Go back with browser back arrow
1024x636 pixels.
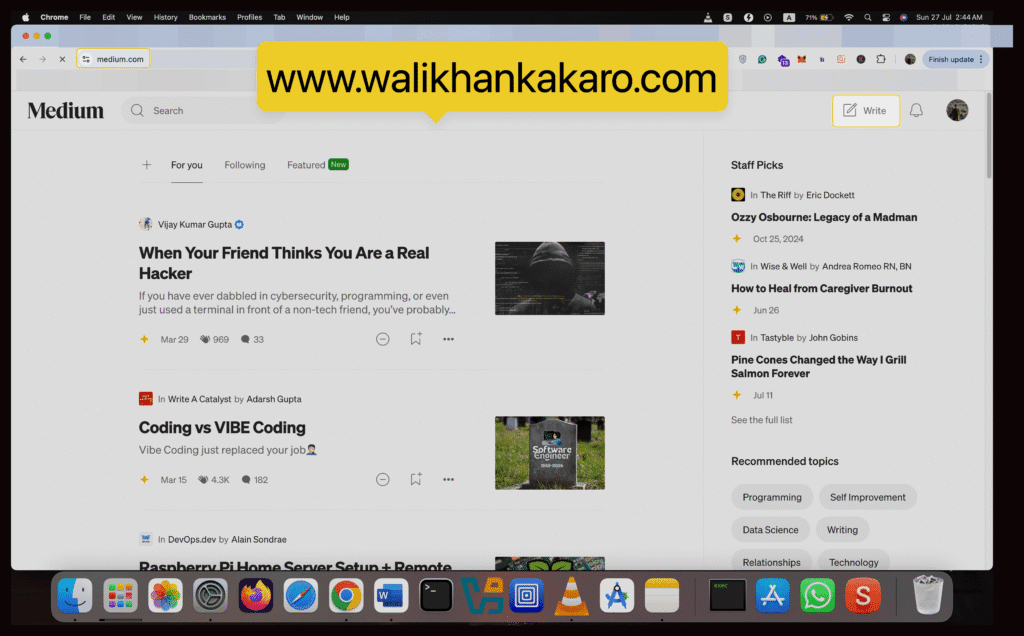click(24, 59)
